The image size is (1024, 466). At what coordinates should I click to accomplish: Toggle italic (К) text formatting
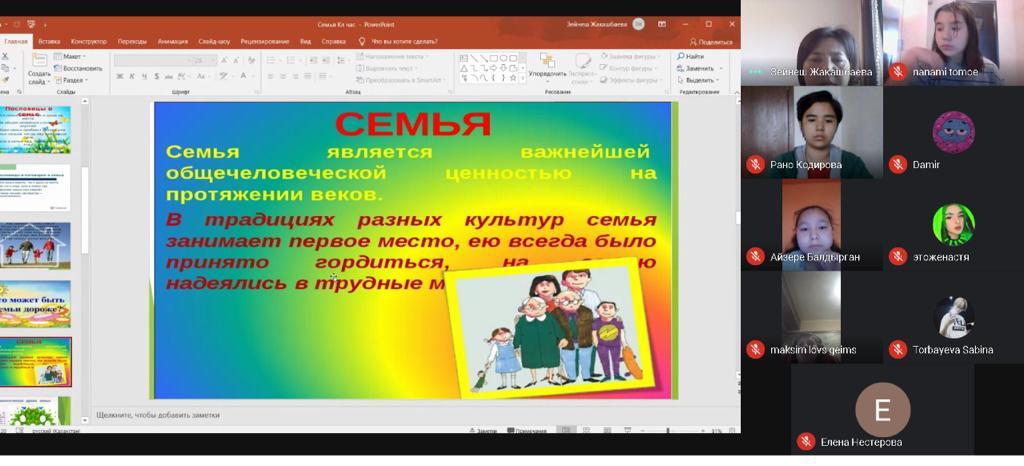[130, 77]
